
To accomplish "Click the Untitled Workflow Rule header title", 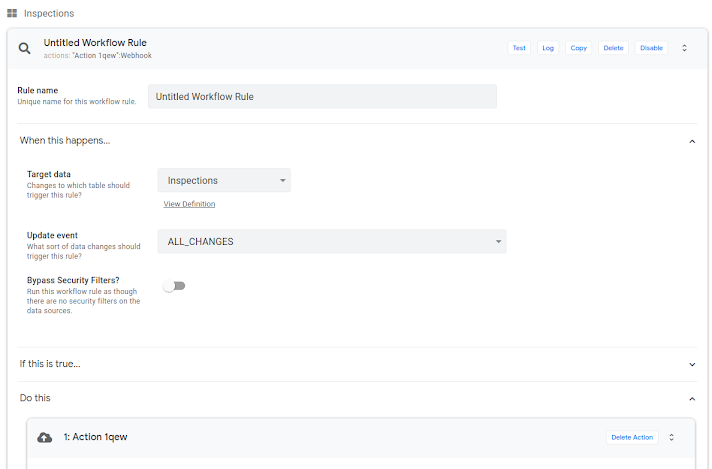I will 95,43.
